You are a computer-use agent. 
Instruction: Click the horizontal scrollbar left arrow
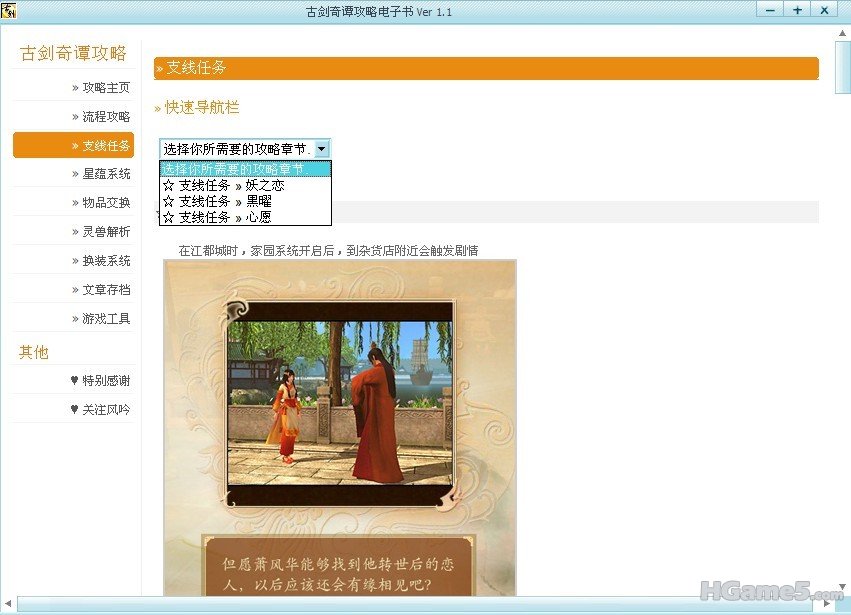click(x=8, y=604)
